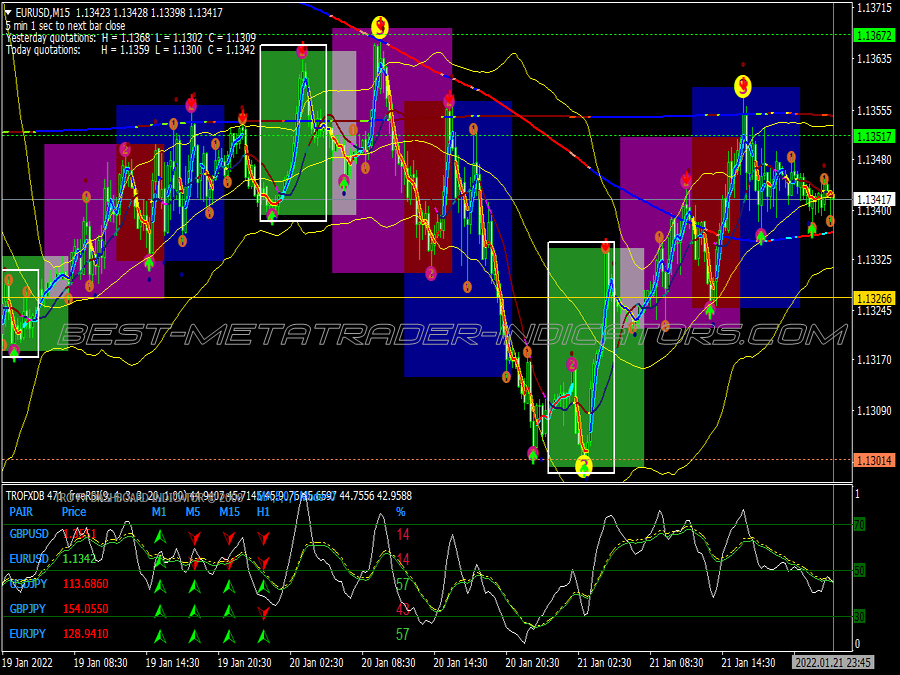Click the yellow sell signal circle at chart top

[379, 26]
